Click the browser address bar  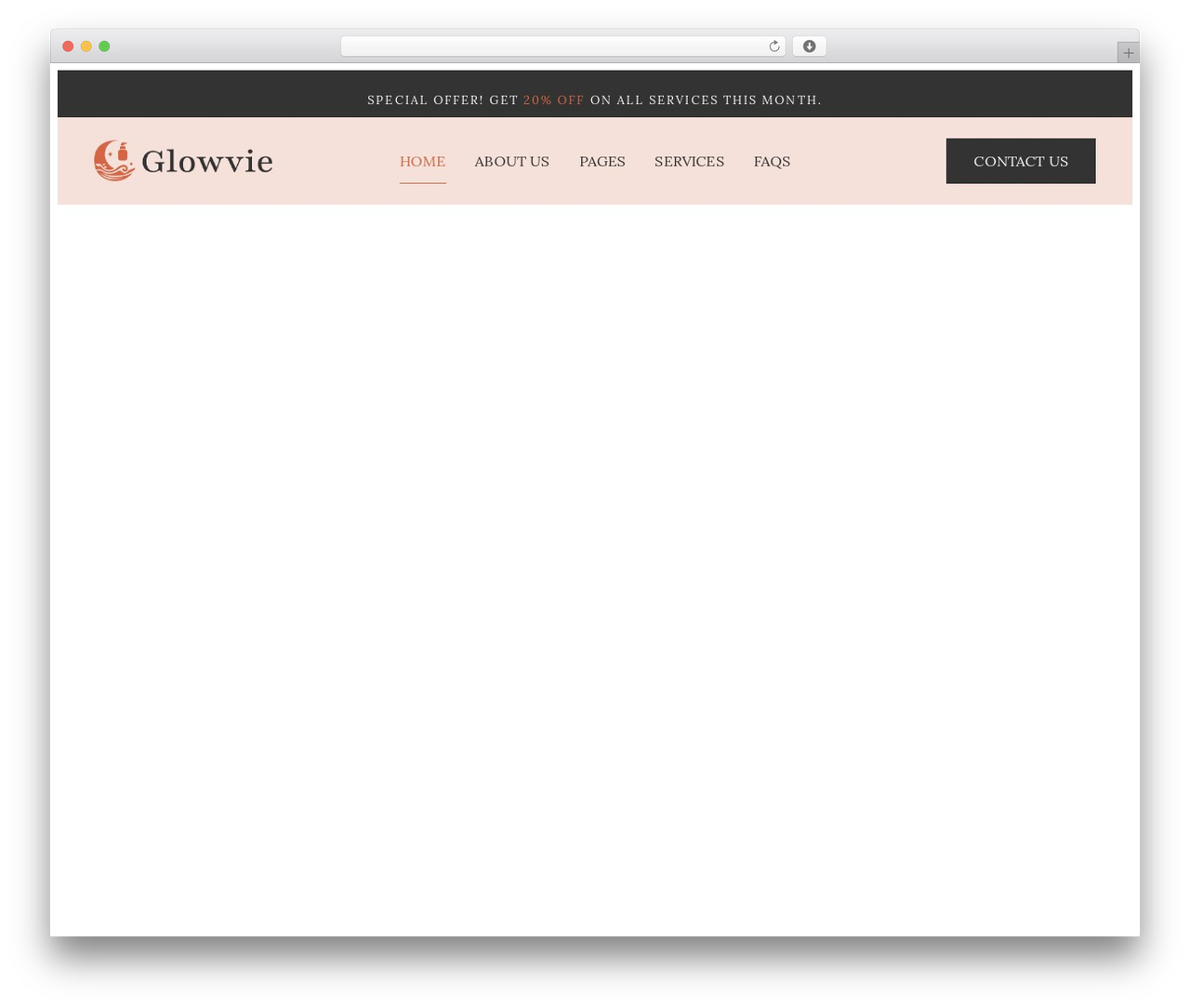[x=562, y=46]
